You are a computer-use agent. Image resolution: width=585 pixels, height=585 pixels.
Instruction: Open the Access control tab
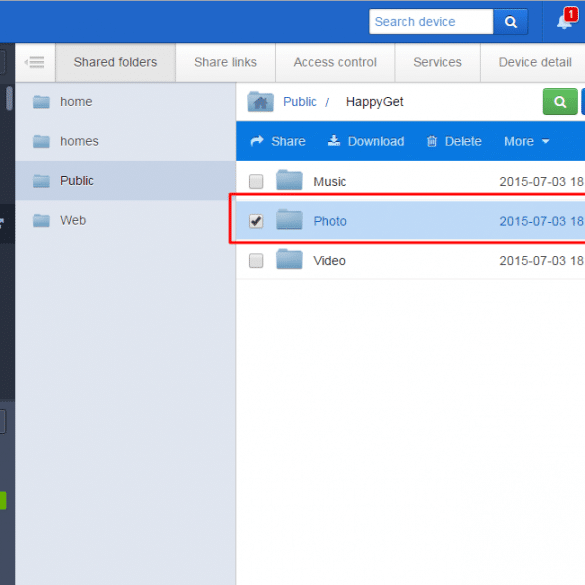(335, 62)
